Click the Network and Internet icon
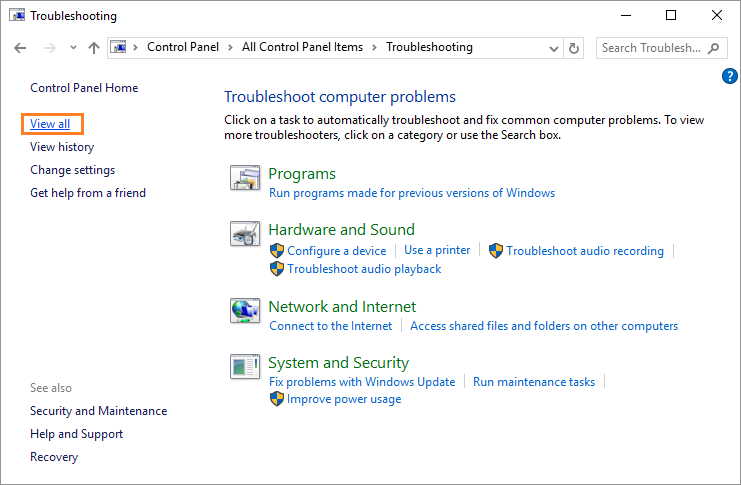This screenshot has height=485, width=741. [x=245, y=311]
